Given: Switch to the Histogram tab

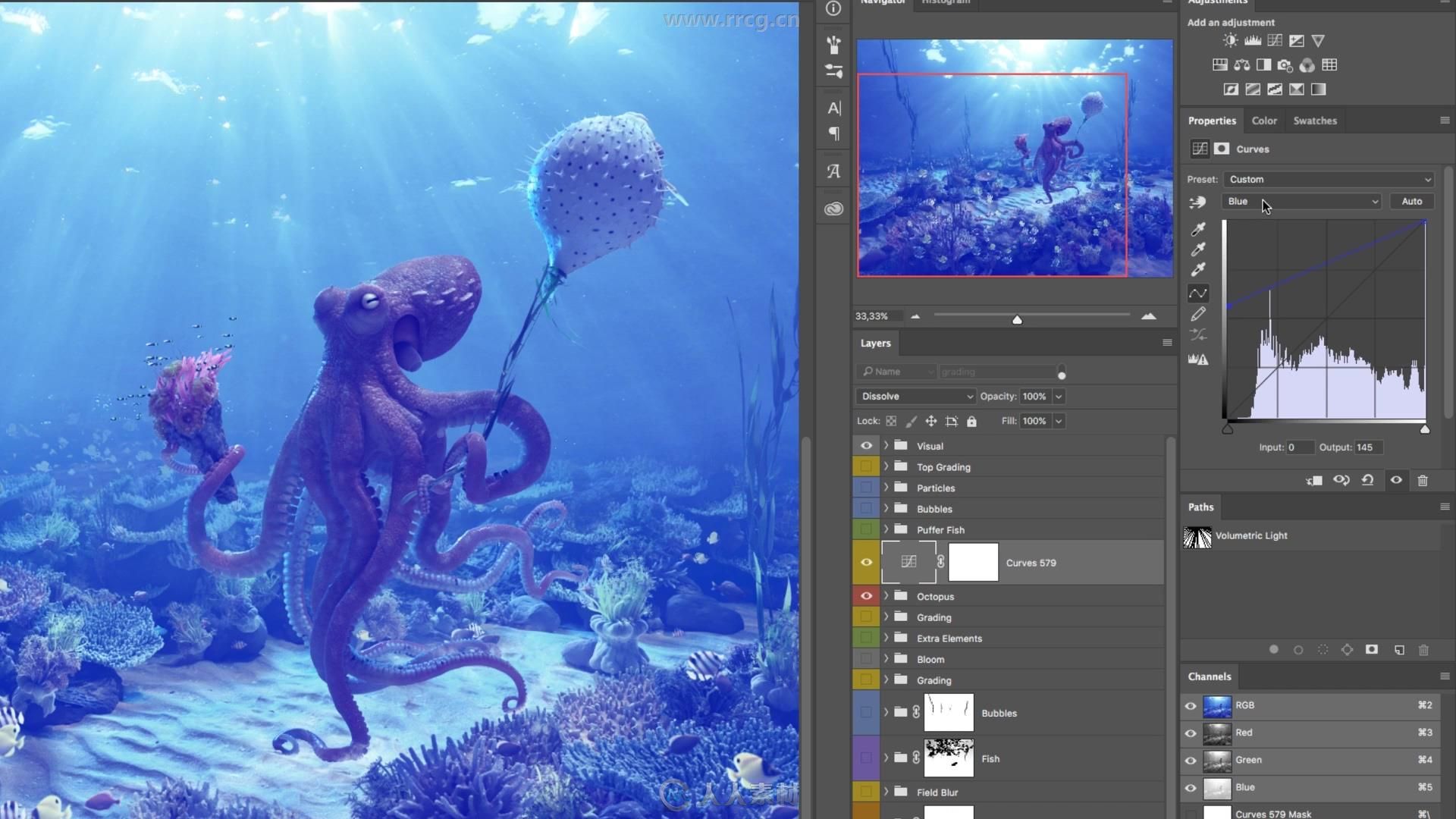Looking at the screenshot, I should point(945,3).
